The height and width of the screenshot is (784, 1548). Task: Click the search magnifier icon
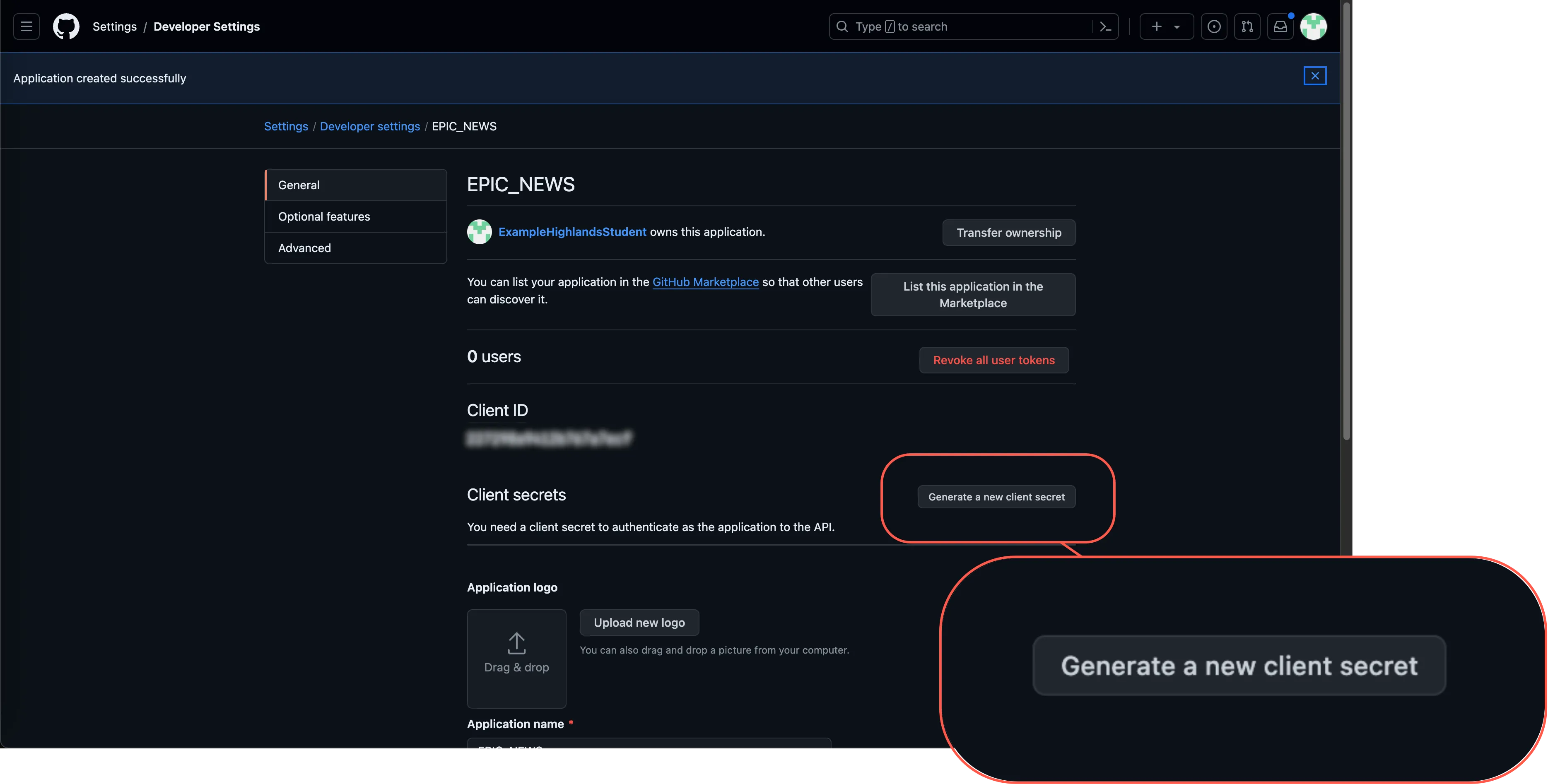click(x=842, y=26)
